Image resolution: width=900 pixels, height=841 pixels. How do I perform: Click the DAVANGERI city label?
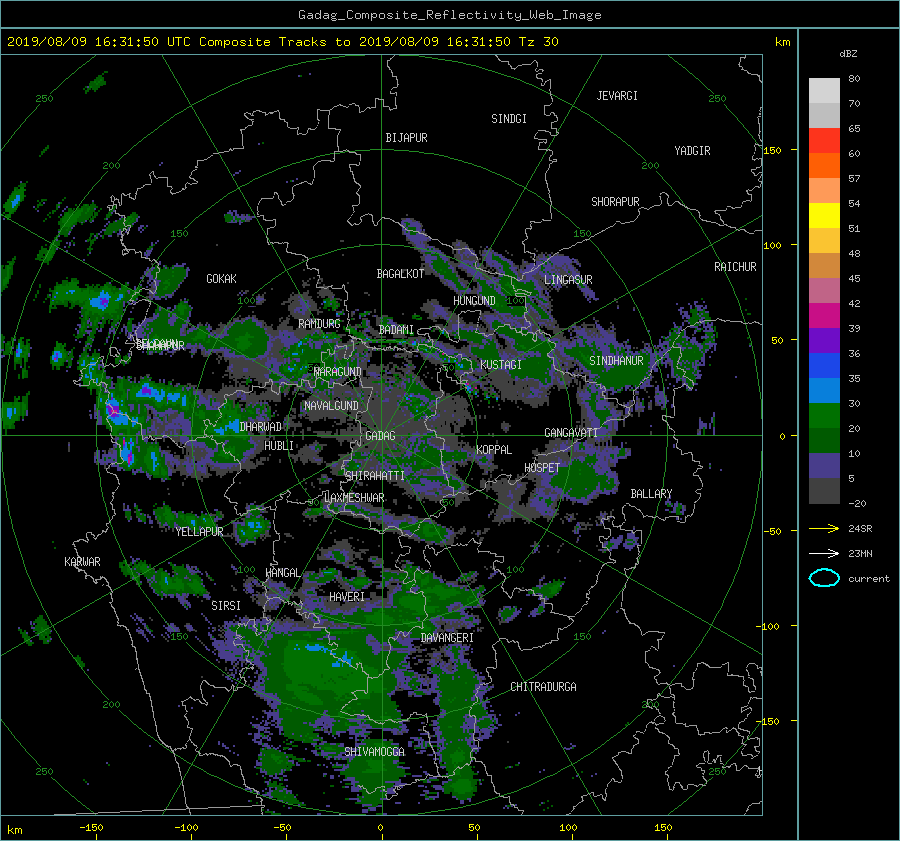(447, 638)
